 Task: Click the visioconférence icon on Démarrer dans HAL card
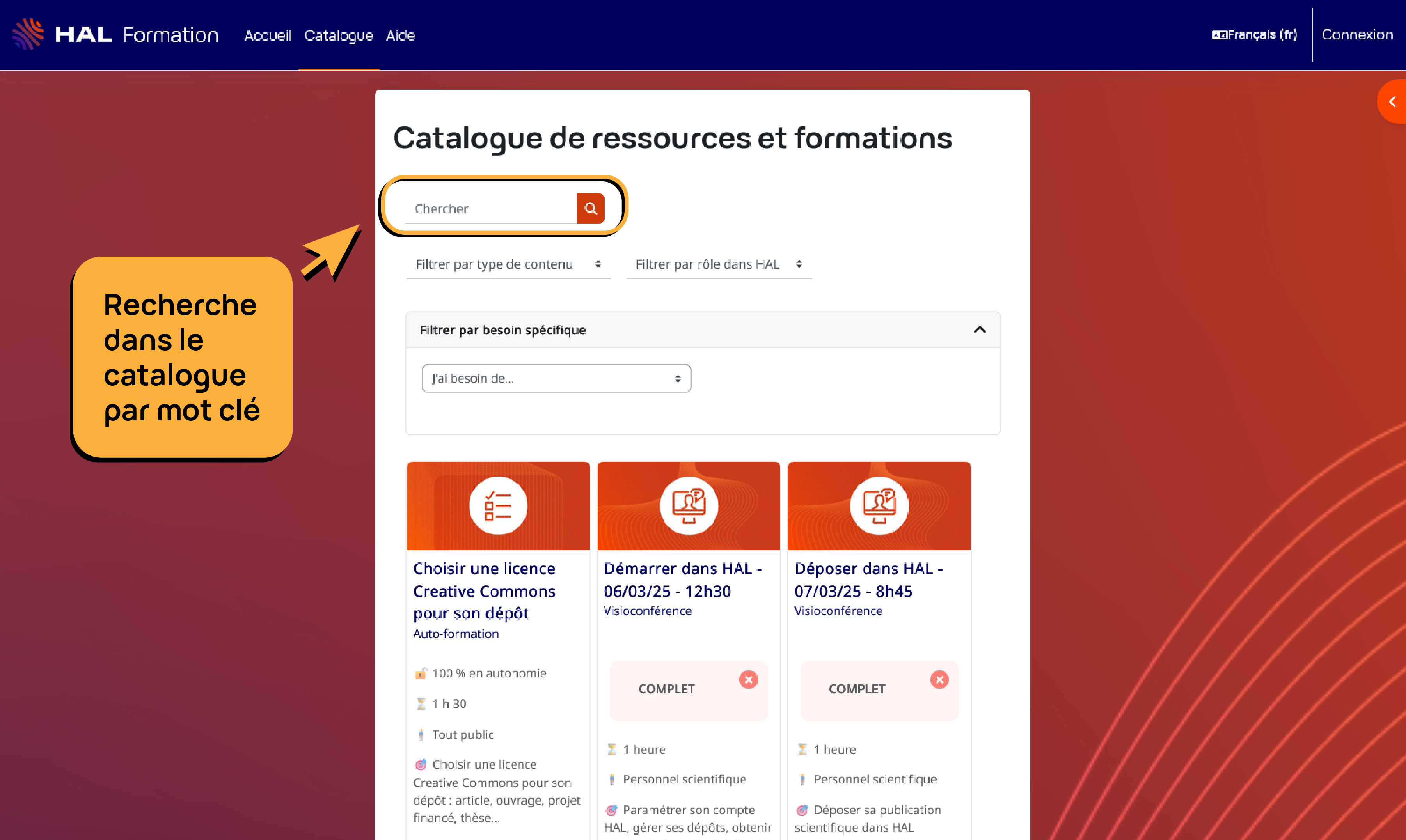(x=689, y=505)
